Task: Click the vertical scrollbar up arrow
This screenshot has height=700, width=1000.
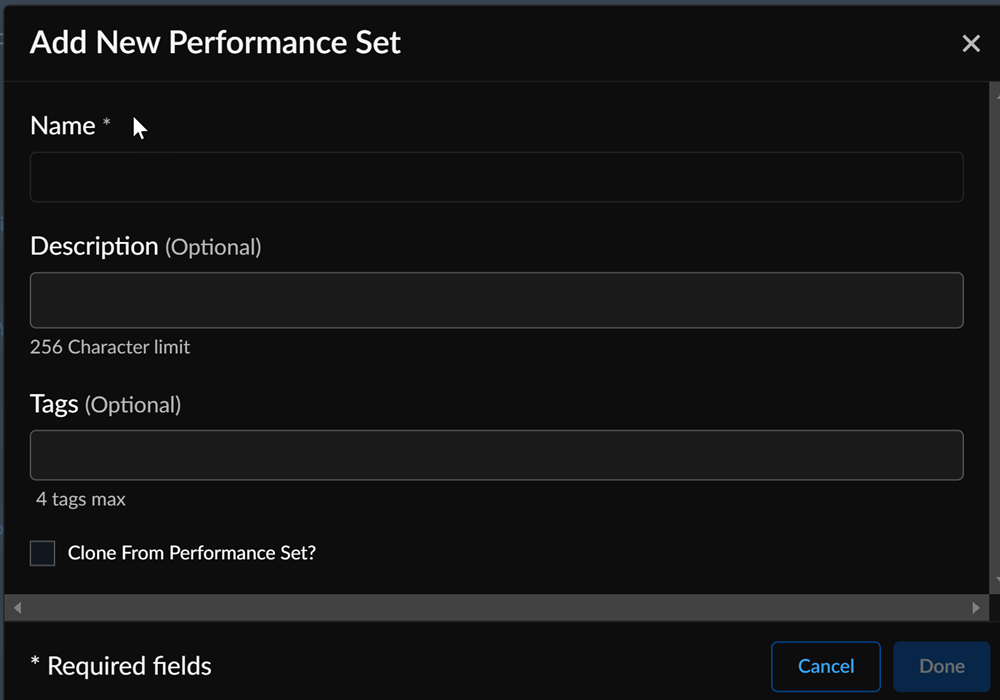Action: 995,90
